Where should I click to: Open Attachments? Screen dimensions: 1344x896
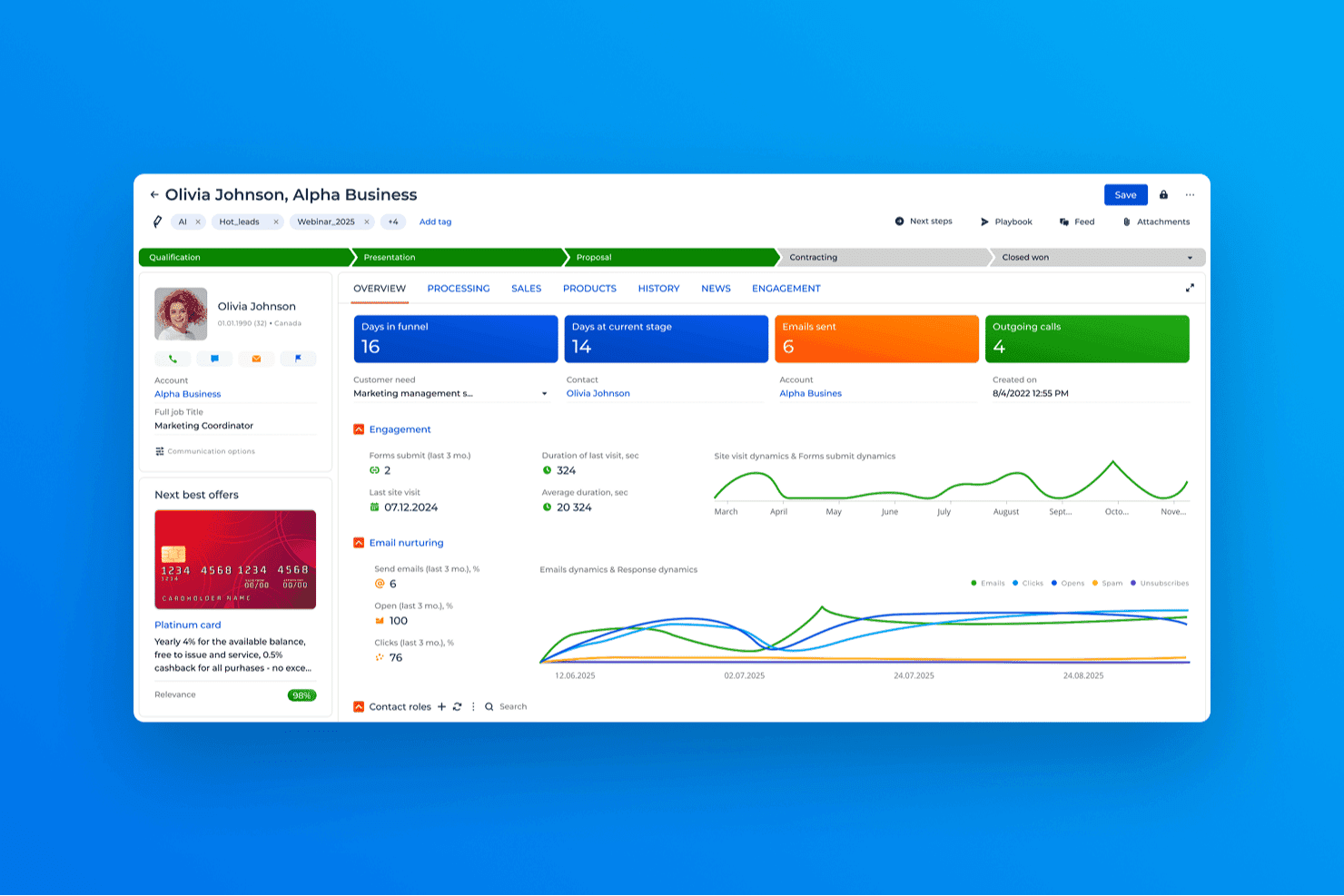click(x=1156, y=222)
